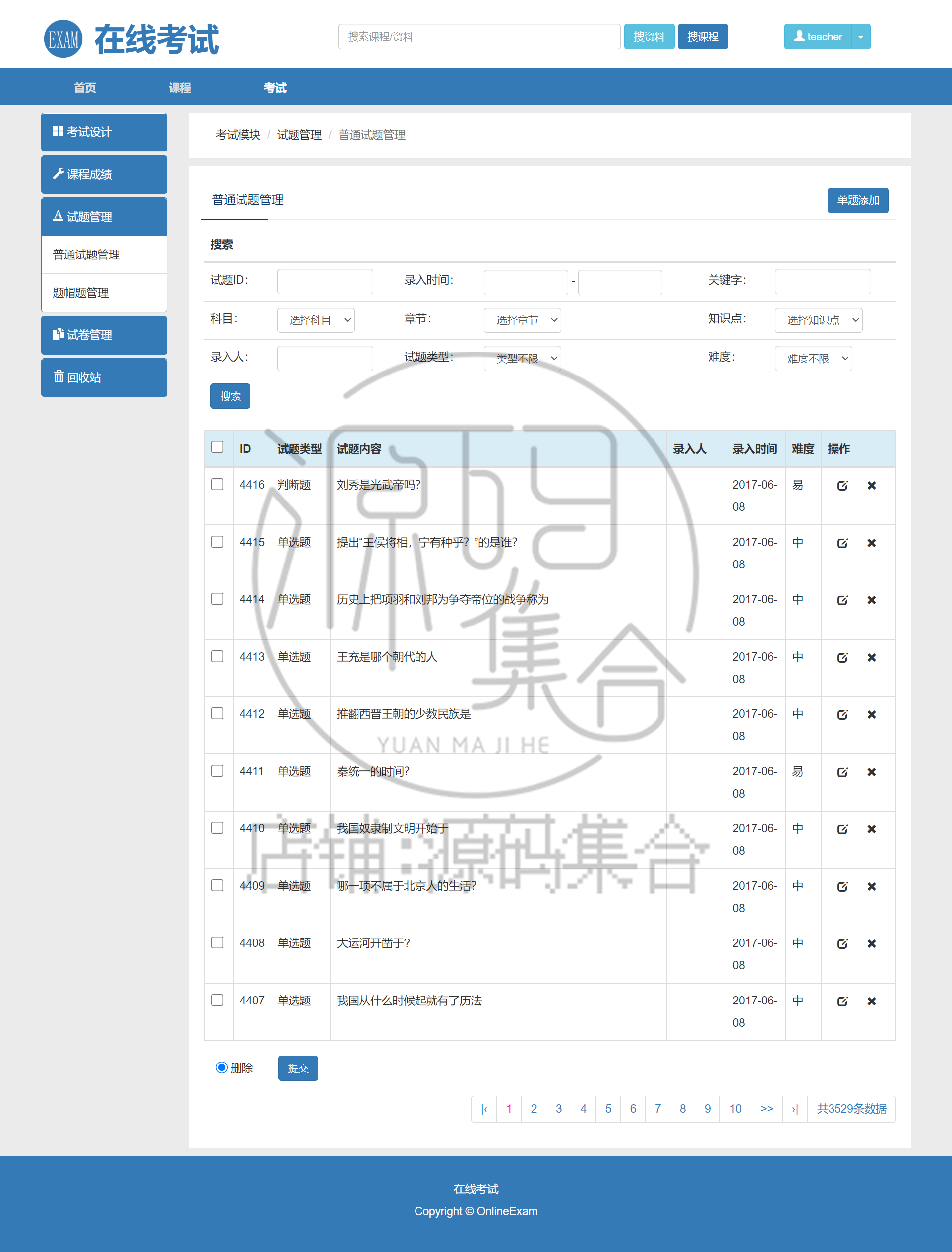
Task: Delete question 4408 with X icon
Action: [x=872, y=944]
